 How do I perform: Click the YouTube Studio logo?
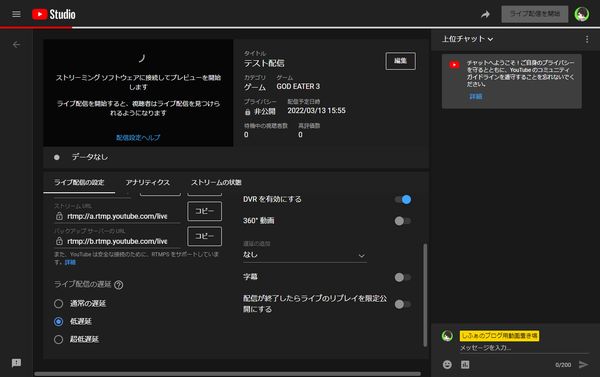pyautogui.click(x=54, y=14)
